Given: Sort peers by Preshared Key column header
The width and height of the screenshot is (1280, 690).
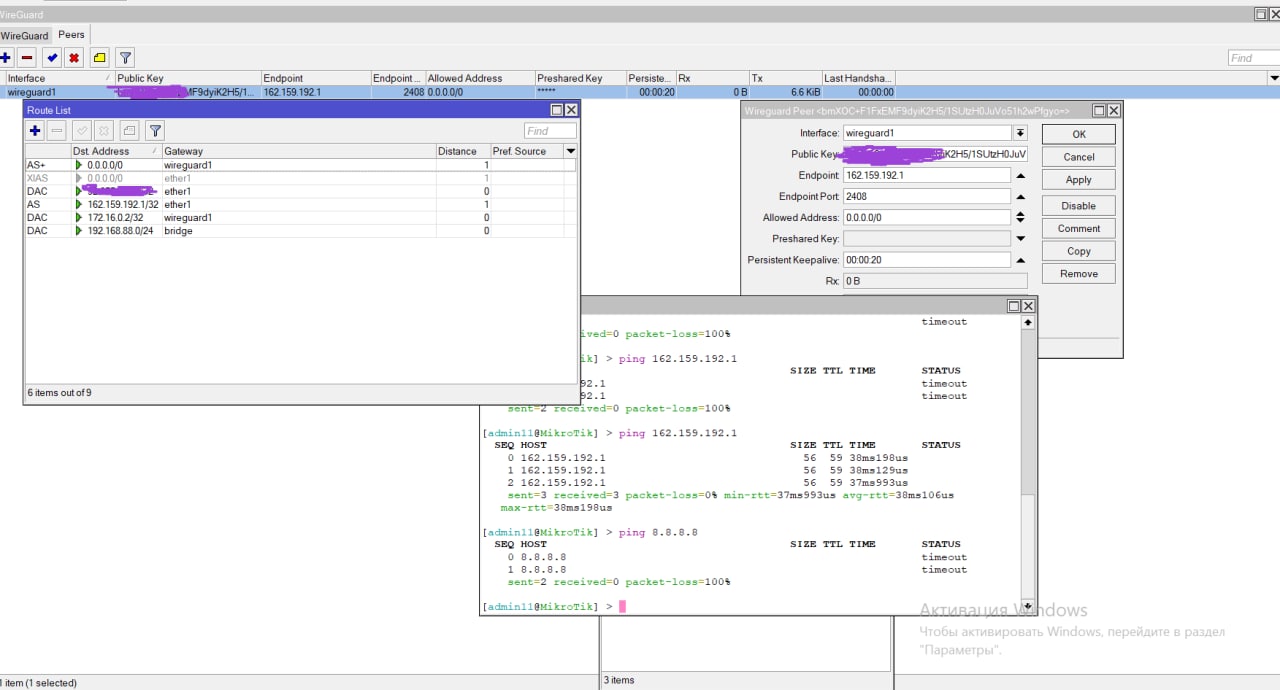Looking at the screenshot, I should coord(580,78).
